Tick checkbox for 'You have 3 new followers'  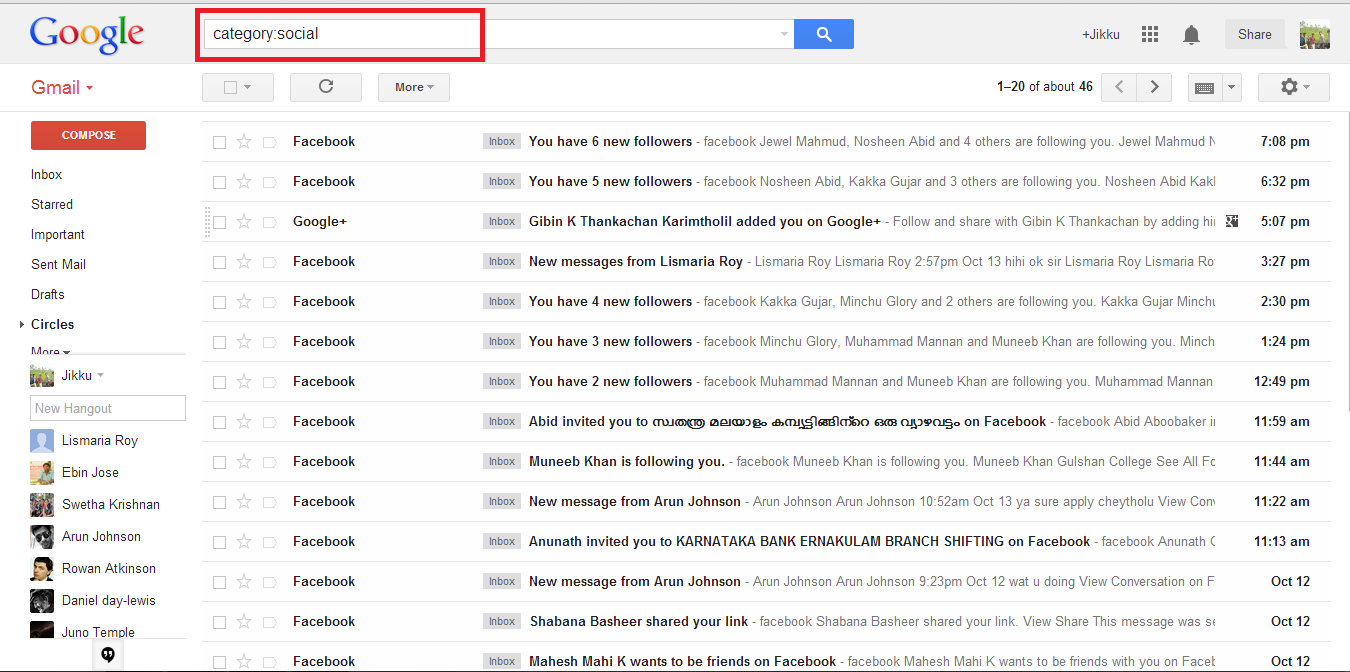(x=219, y=342)
